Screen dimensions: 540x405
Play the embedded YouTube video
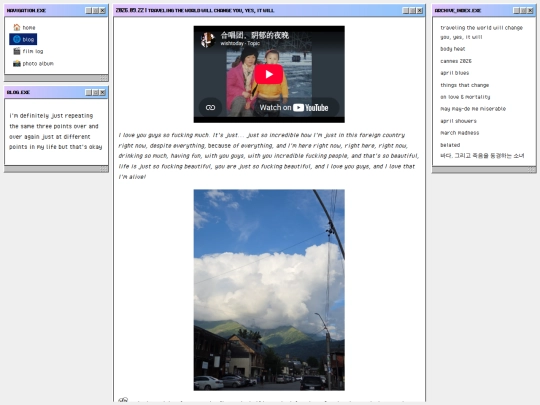click(269, 74)
